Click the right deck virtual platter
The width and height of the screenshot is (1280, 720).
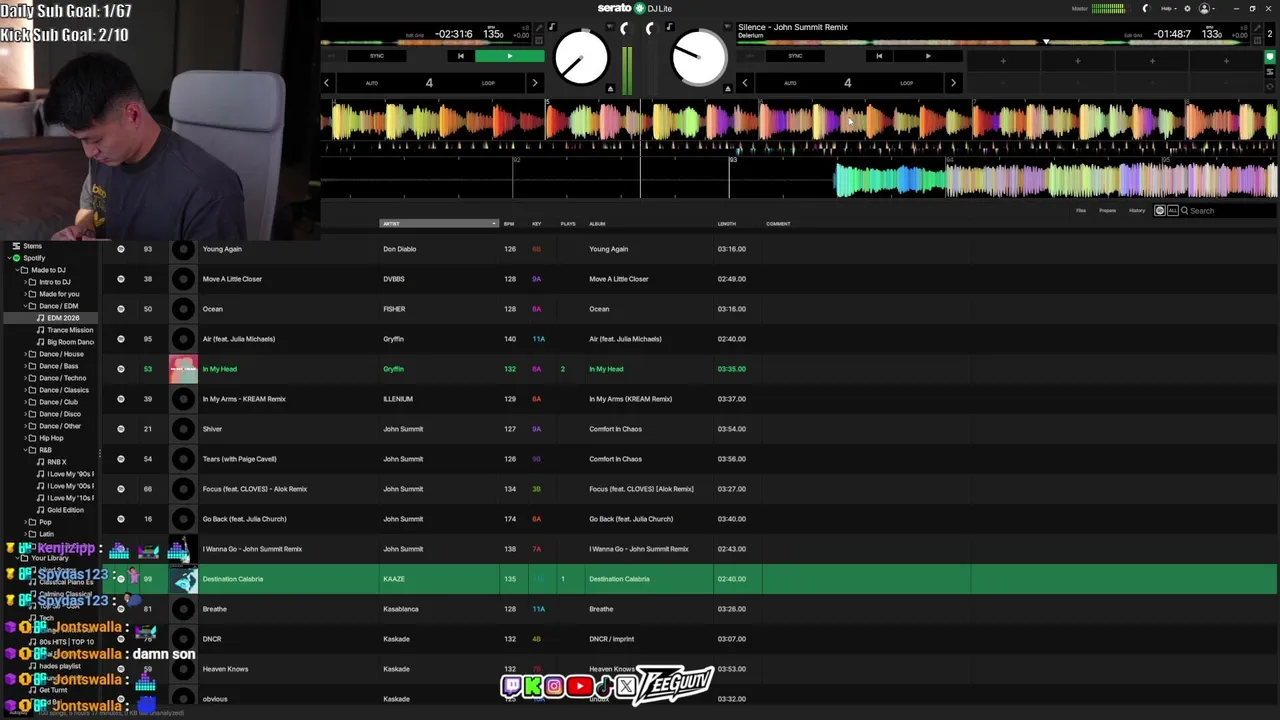(699, 58)
